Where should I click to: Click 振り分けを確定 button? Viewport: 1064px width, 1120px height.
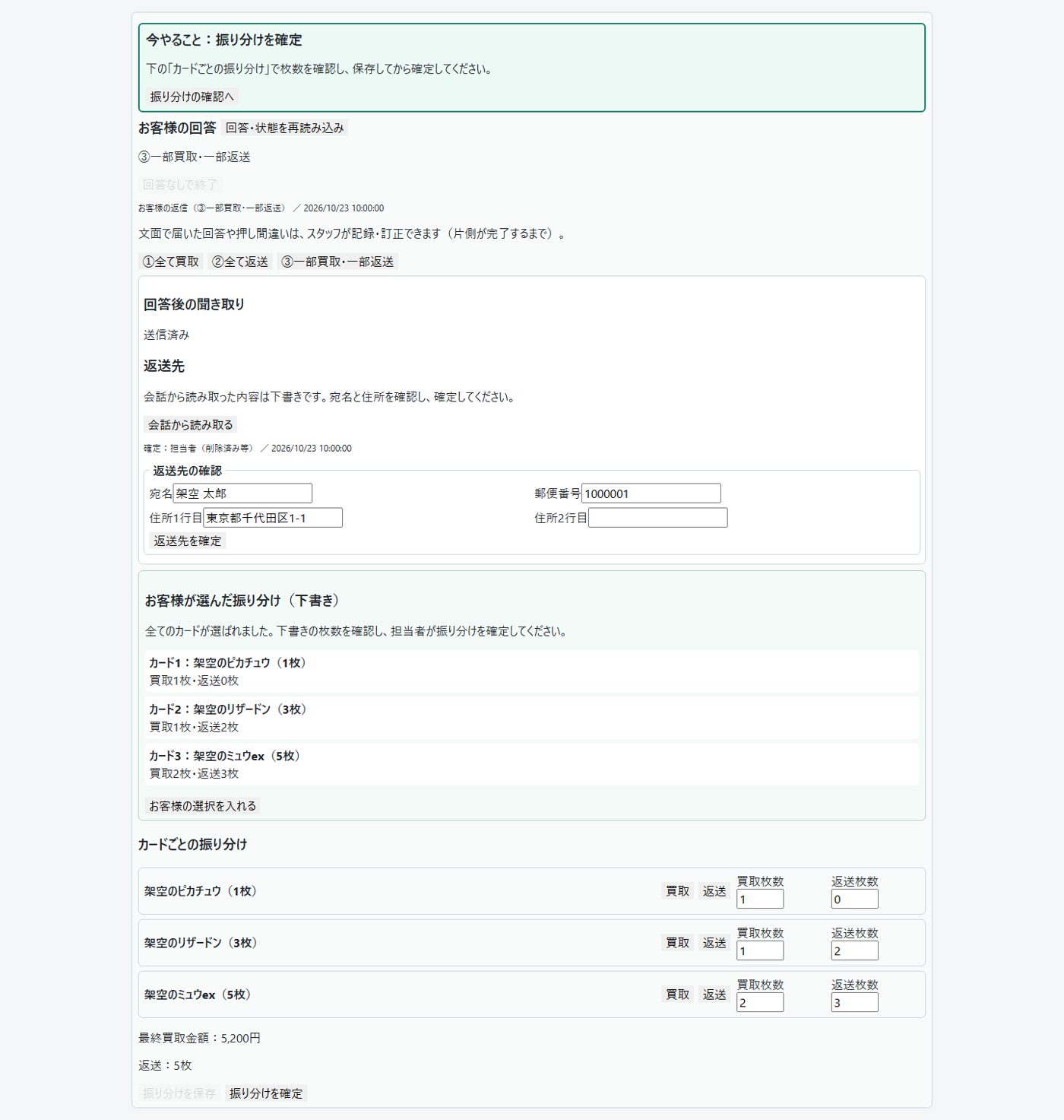pyautogui.click(x=266, y=1093)
